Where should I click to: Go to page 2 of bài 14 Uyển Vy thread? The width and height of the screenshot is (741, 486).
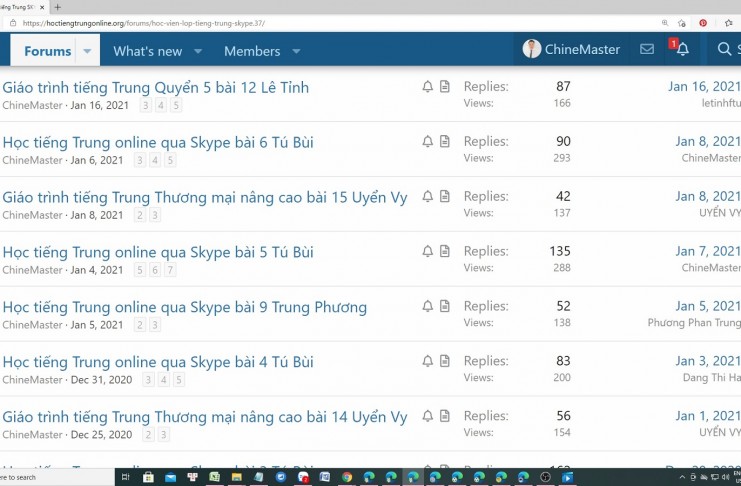pos(148,434)
